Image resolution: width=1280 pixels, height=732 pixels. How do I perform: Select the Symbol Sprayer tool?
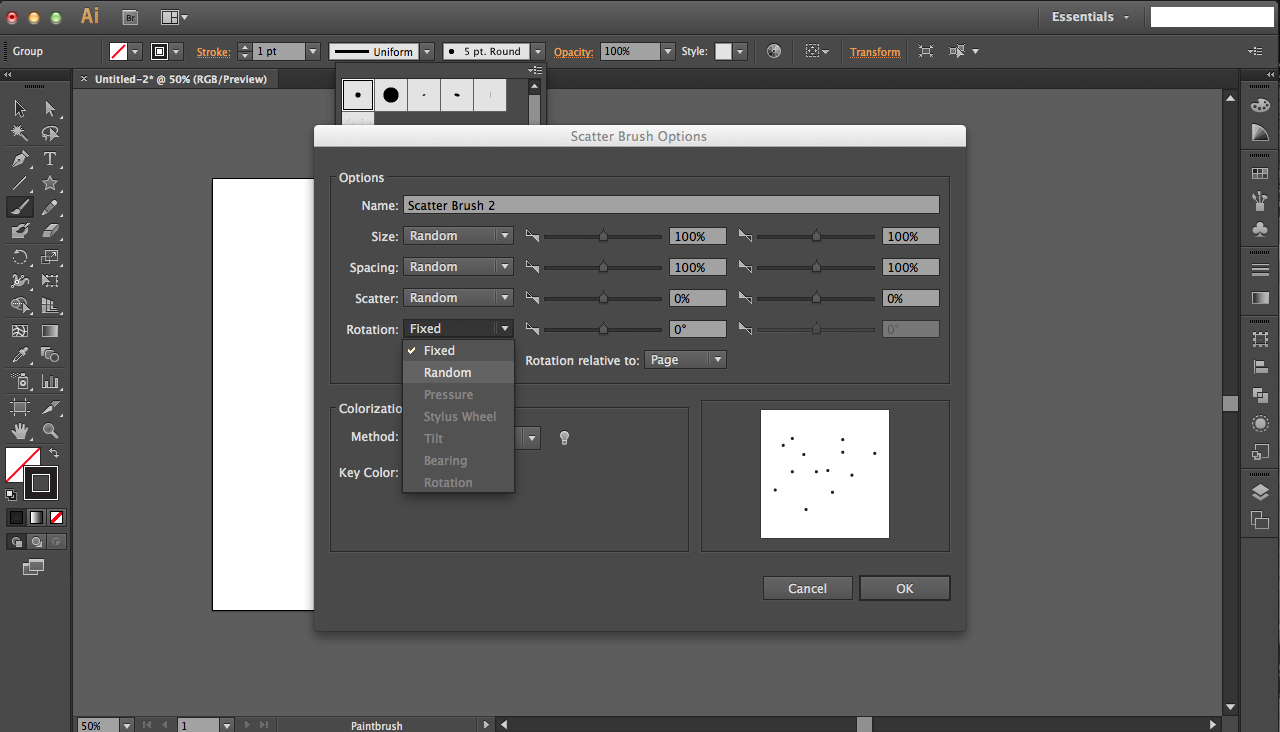(20, 381)
